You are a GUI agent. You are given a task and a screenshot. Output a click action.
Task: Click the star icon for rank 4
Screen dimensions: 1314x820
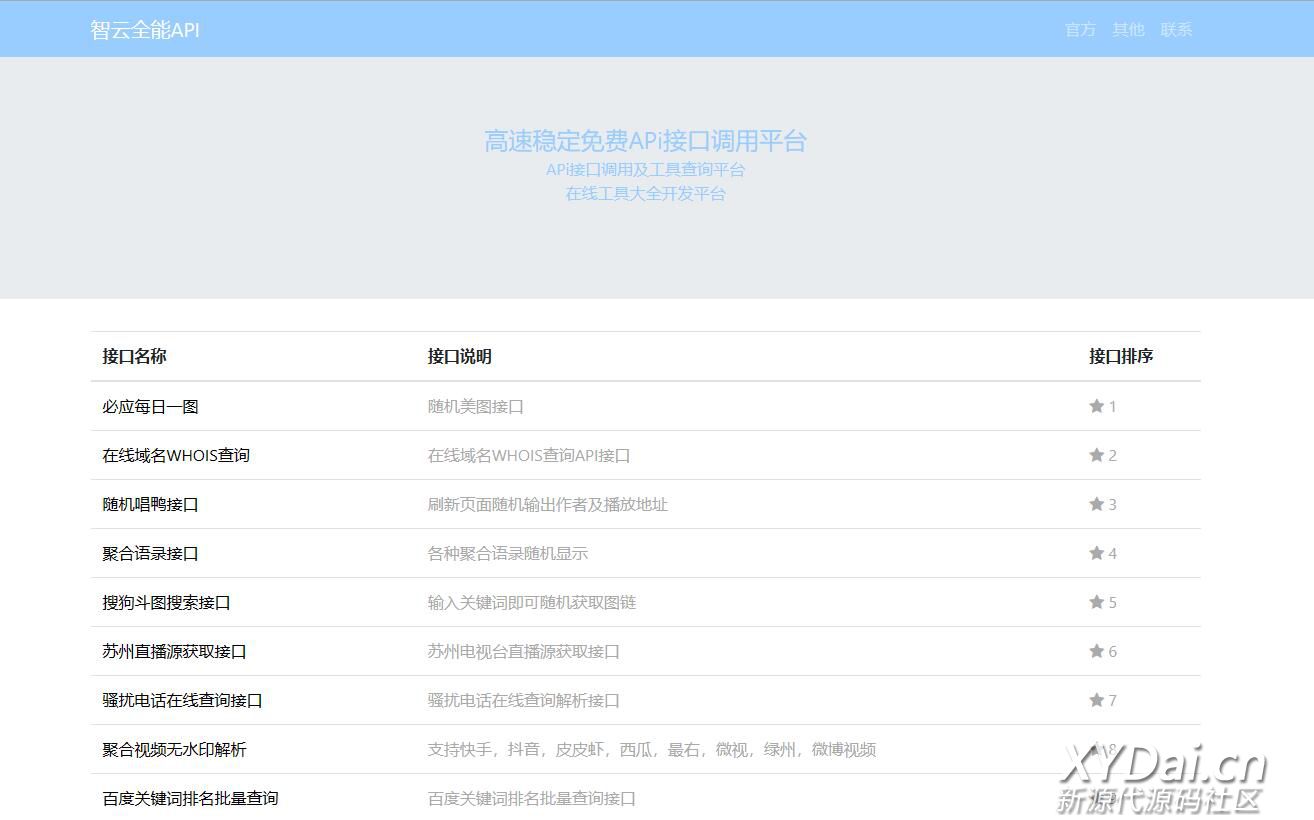pyautogui.click(x=1096, y=553)
